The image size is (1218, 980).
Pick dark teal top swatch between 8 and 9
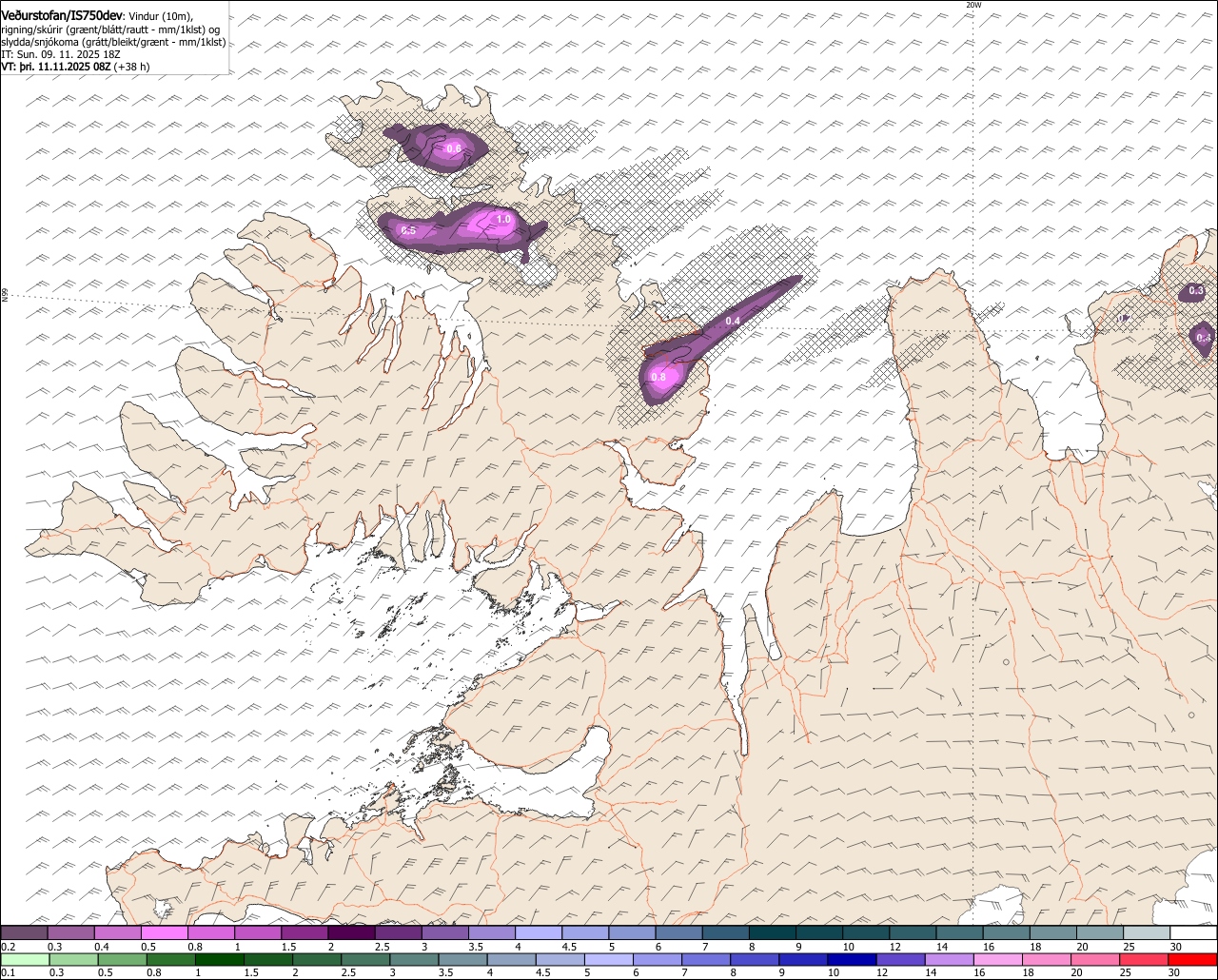773,932
